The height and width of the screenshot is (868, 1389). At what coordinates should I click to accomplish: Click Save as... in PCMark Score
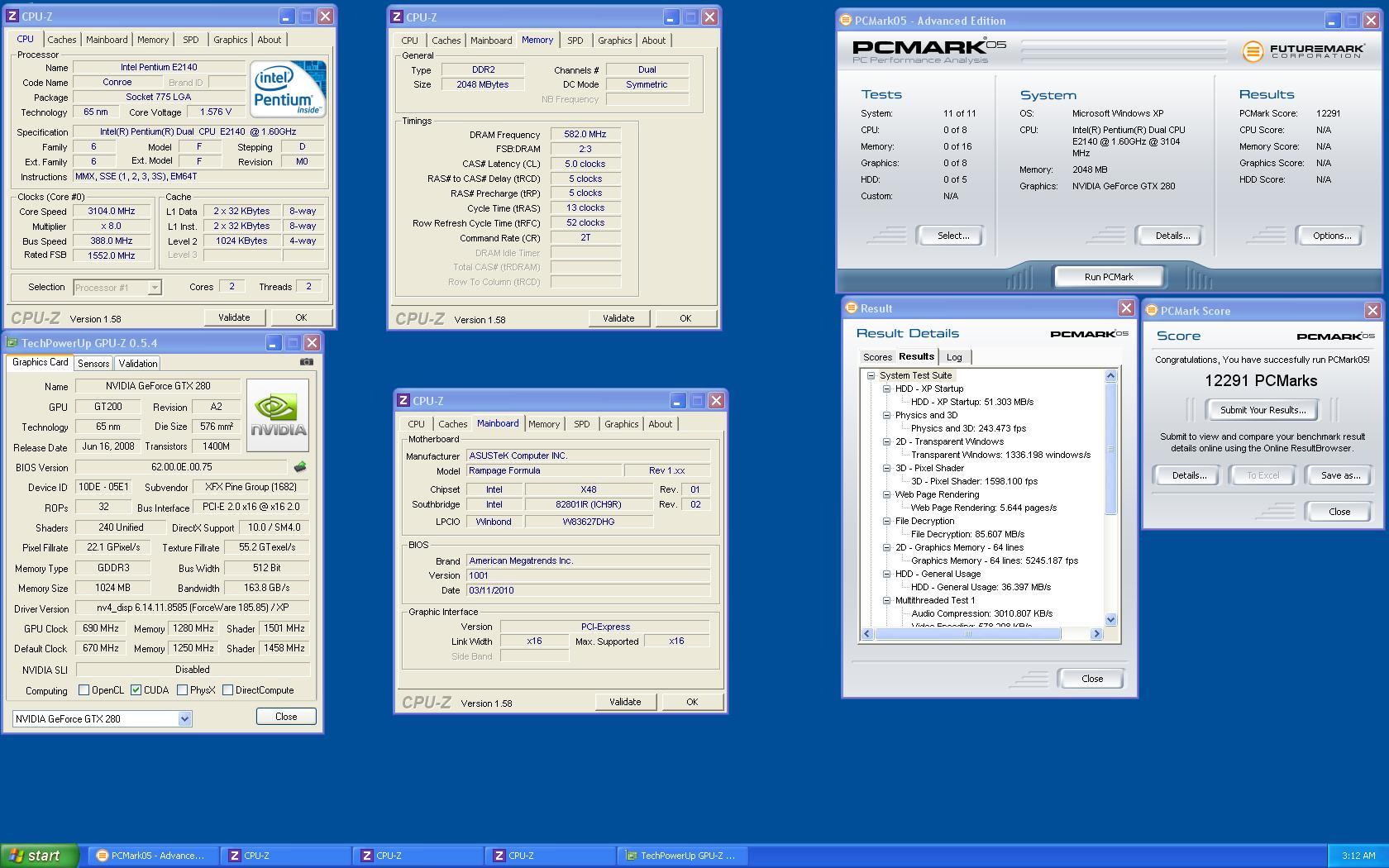coord(1340,475)
